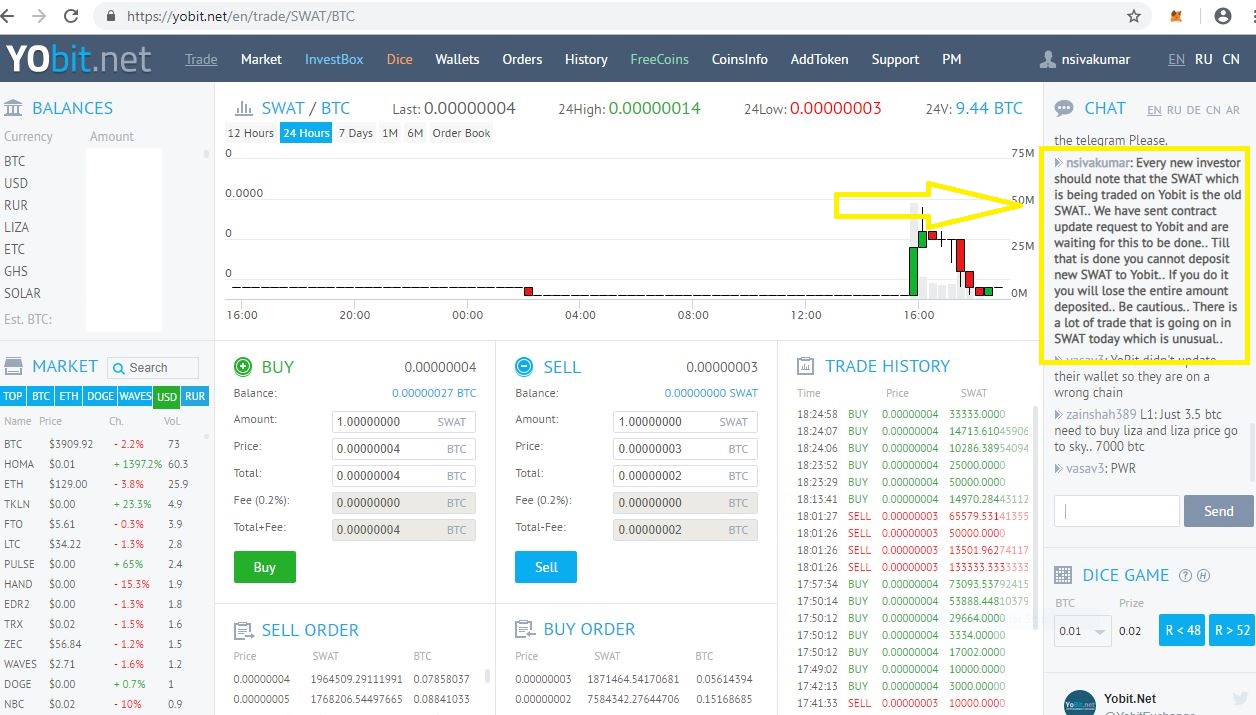1256x715 pixels.
Task: Open the FreeCoins menu item
Action: pyautogui.click(x=659, y=59)
